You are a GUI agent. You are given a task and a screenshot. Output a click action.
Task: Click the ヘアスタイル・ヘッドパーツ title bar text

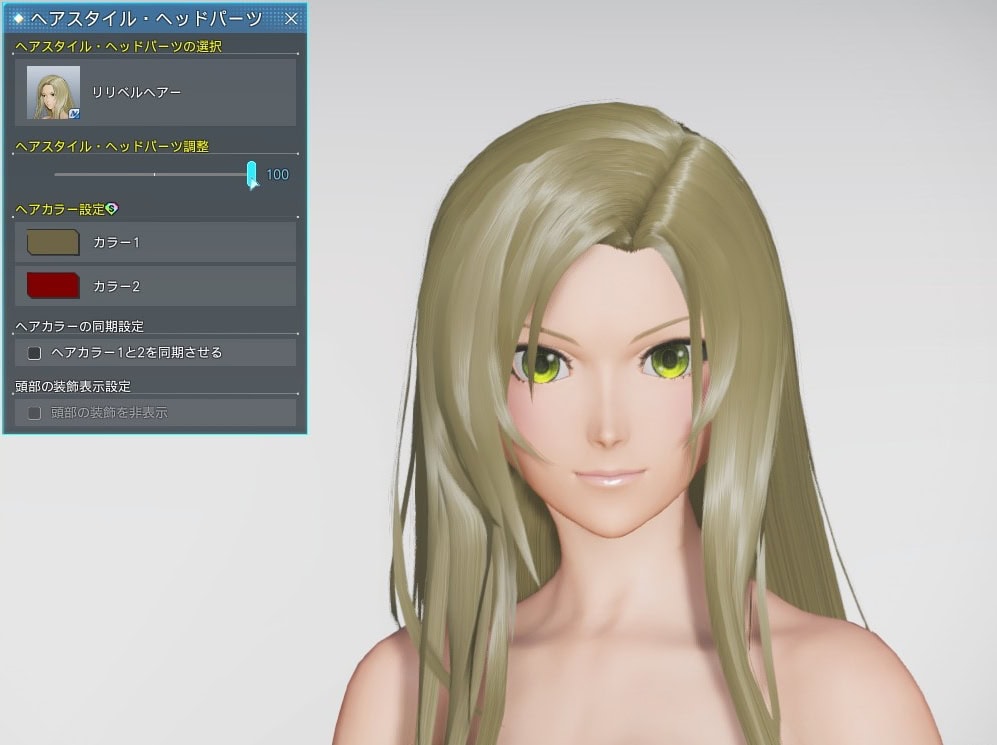point(146,19)
